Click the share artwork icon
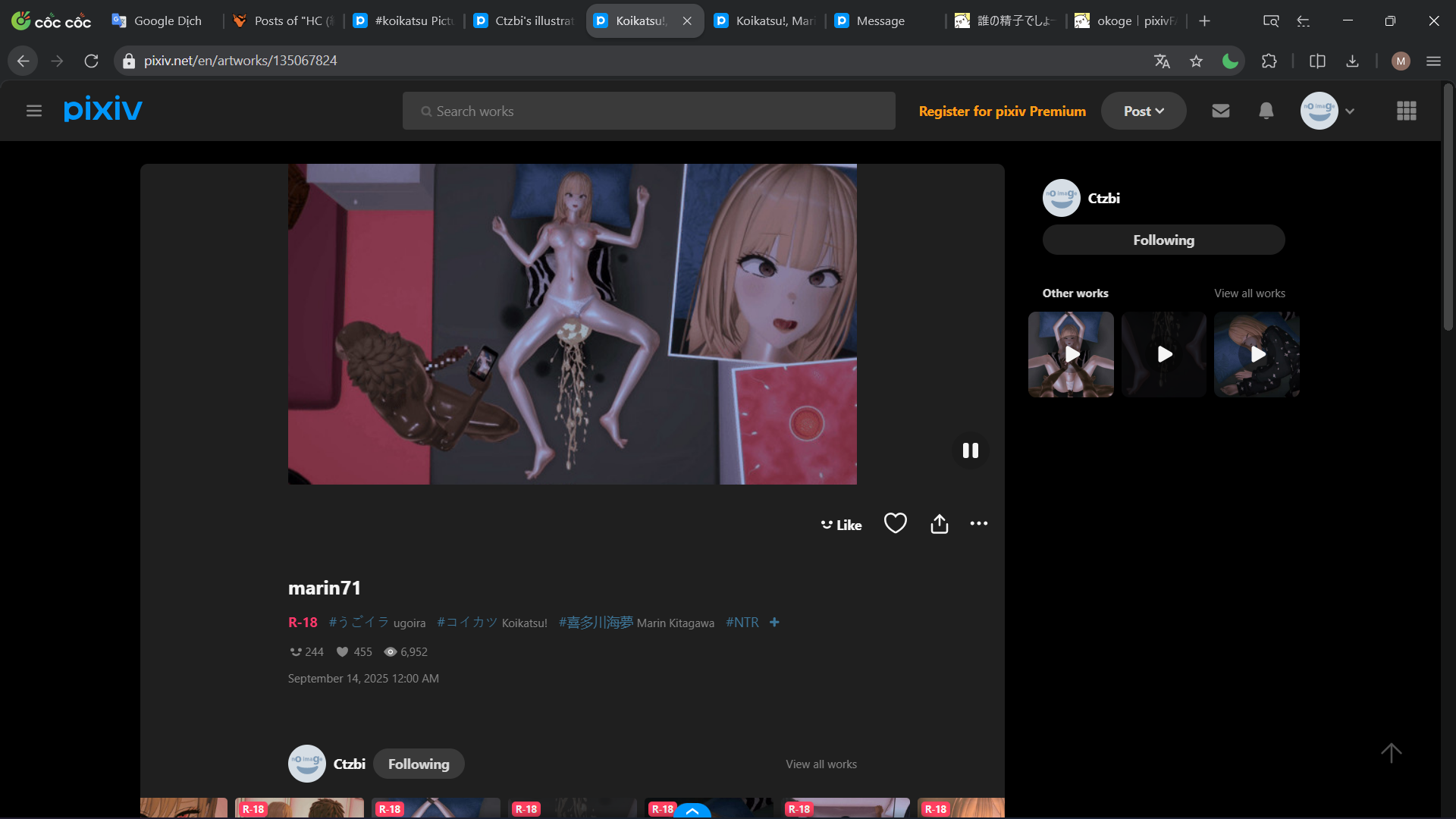1456x819 pixels. [940, 524]
